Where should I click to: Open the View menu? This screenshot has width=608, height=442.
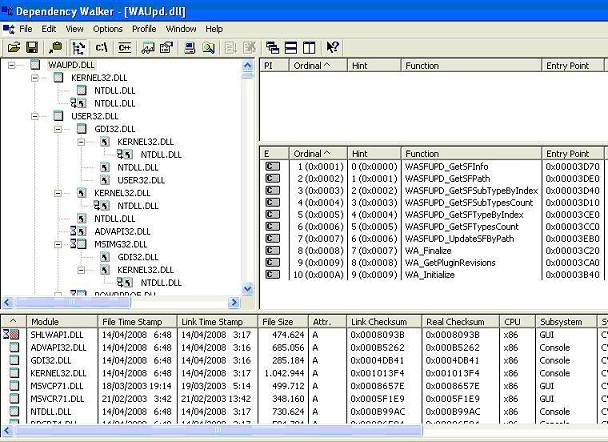point(74,29)
